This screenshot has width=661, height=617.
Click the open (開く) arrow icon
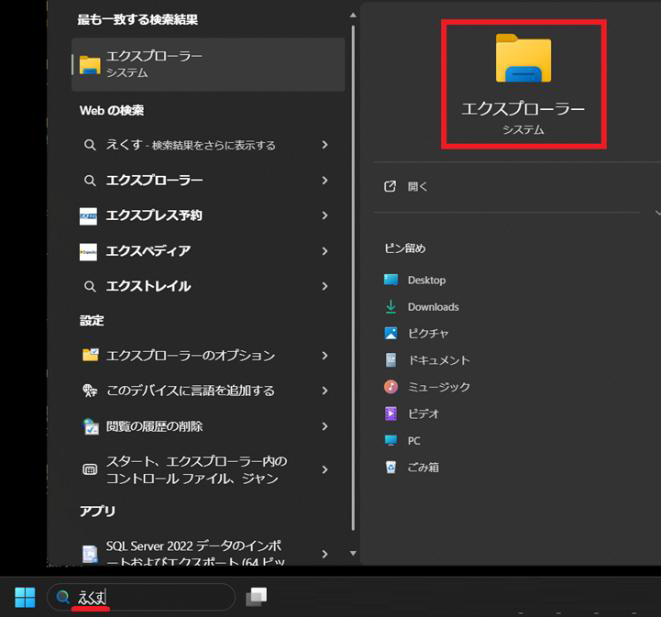coord(390,186)
